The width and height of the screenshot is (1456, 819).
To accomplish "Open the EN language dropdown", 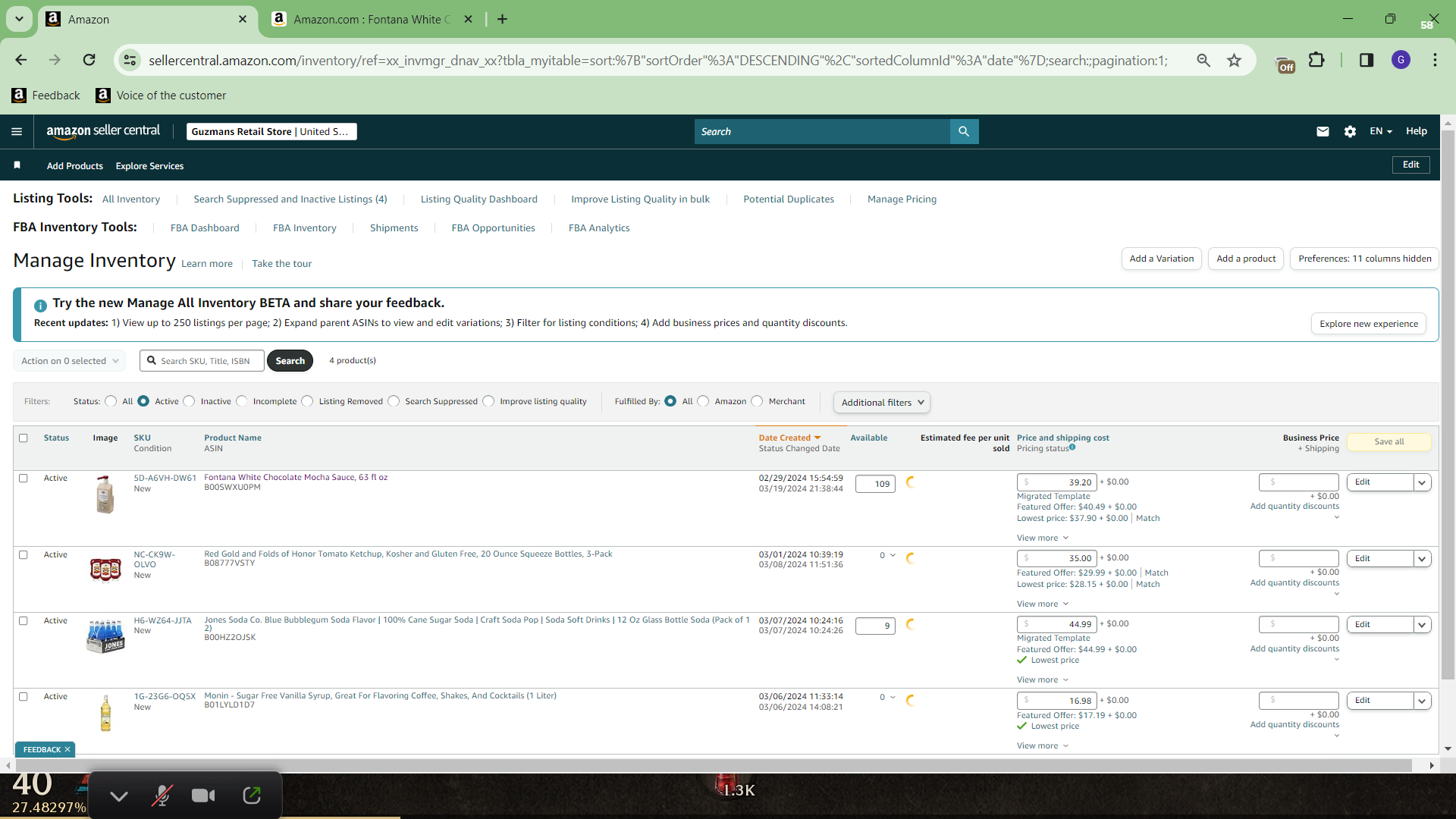I will click(1381, 131).
